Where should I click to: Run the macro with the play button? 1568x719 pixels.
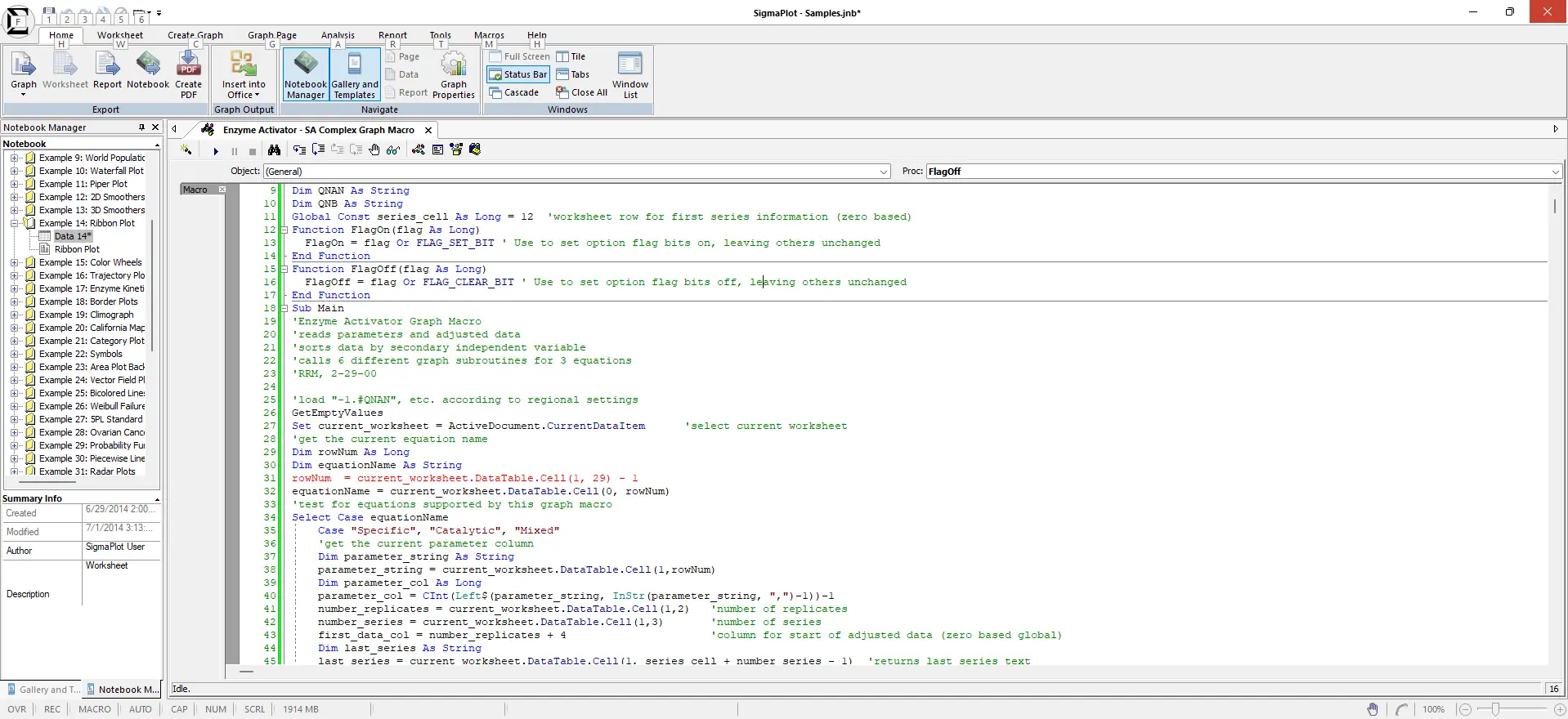[216, 151]
